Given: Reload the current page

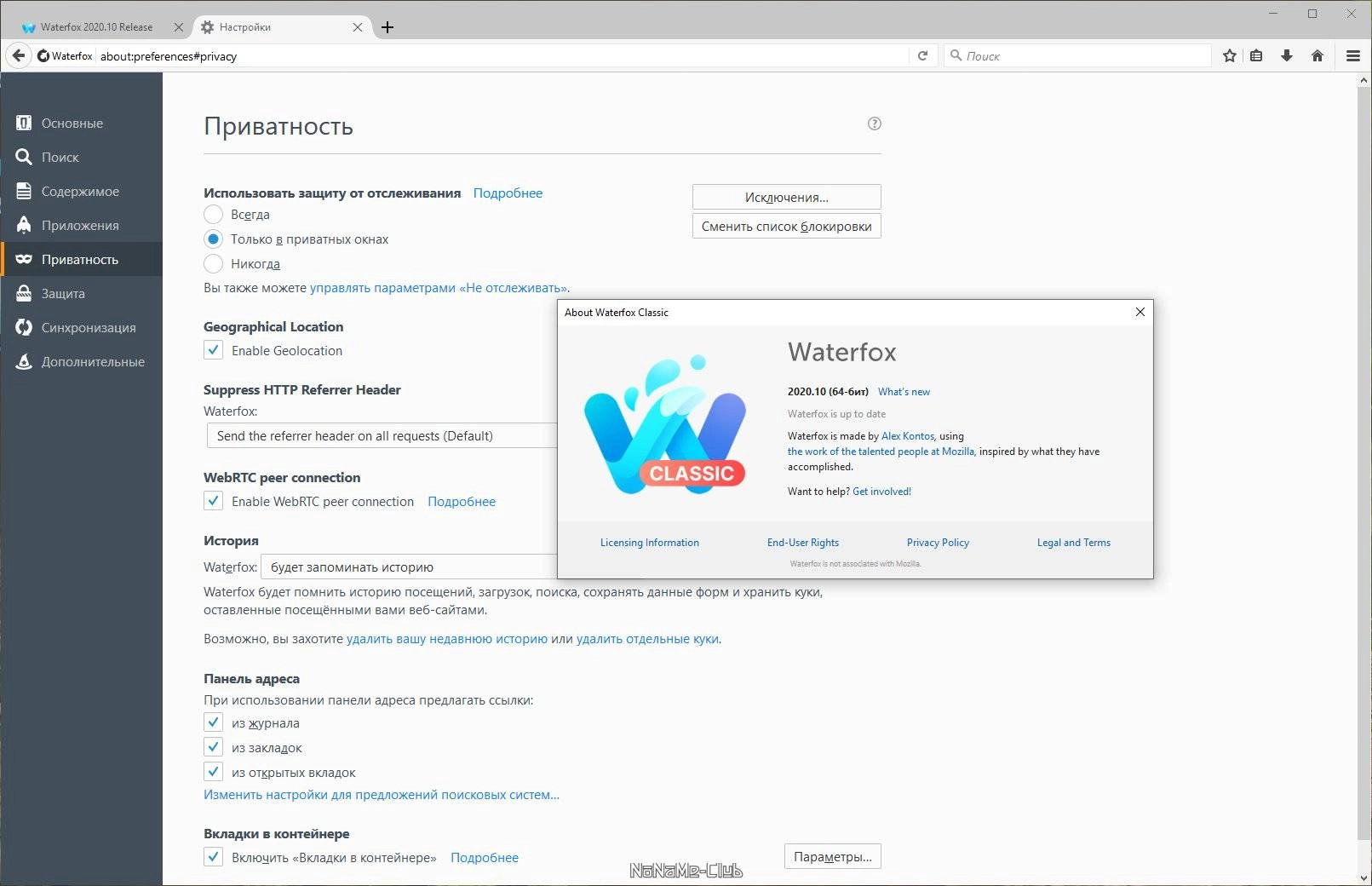Looking at the screenshot, I should [922, 55].
